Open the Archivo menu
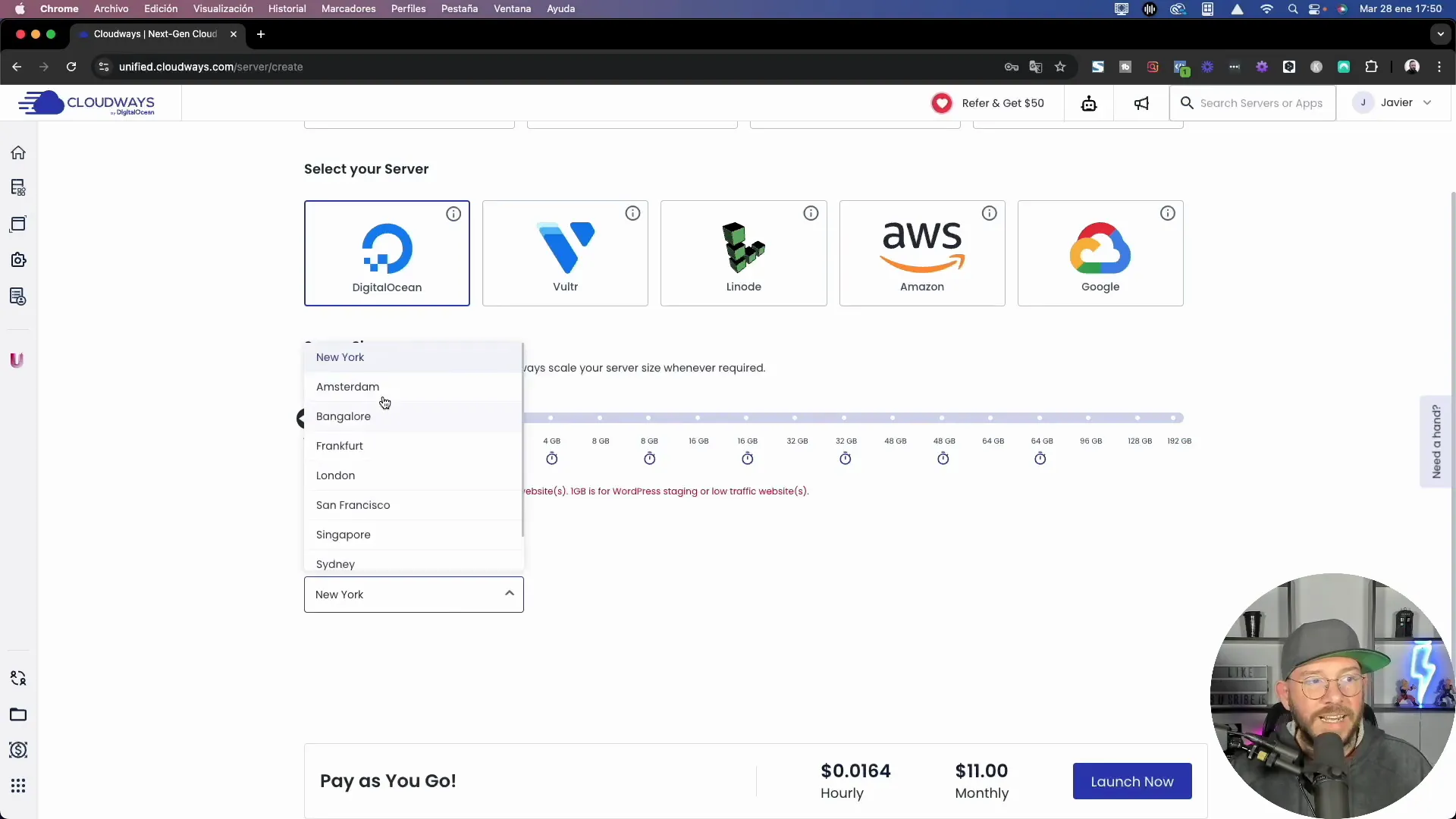1456x819 pixels. (111, 8)
